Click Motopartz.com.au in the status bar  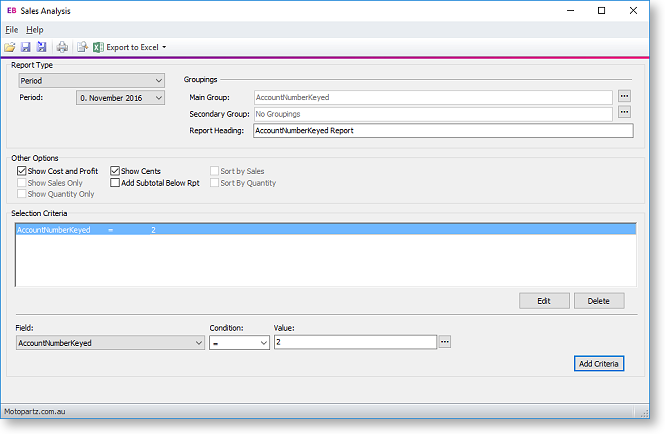tap(35, 412)
